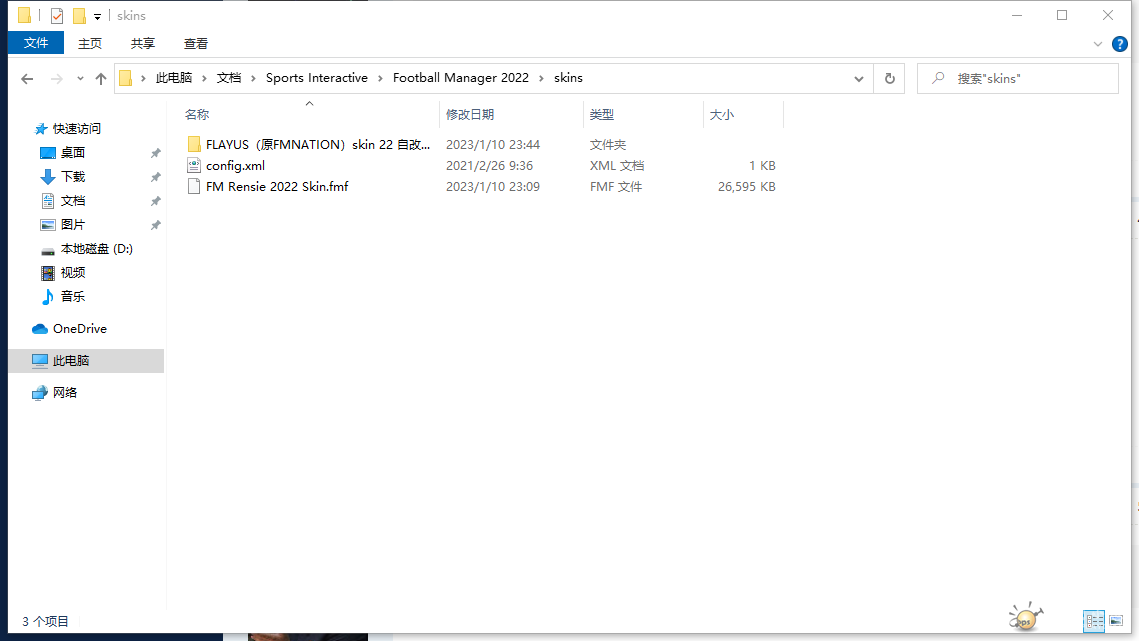
Task: Switch to large icons view layout button
Action: click(1116, 621)
